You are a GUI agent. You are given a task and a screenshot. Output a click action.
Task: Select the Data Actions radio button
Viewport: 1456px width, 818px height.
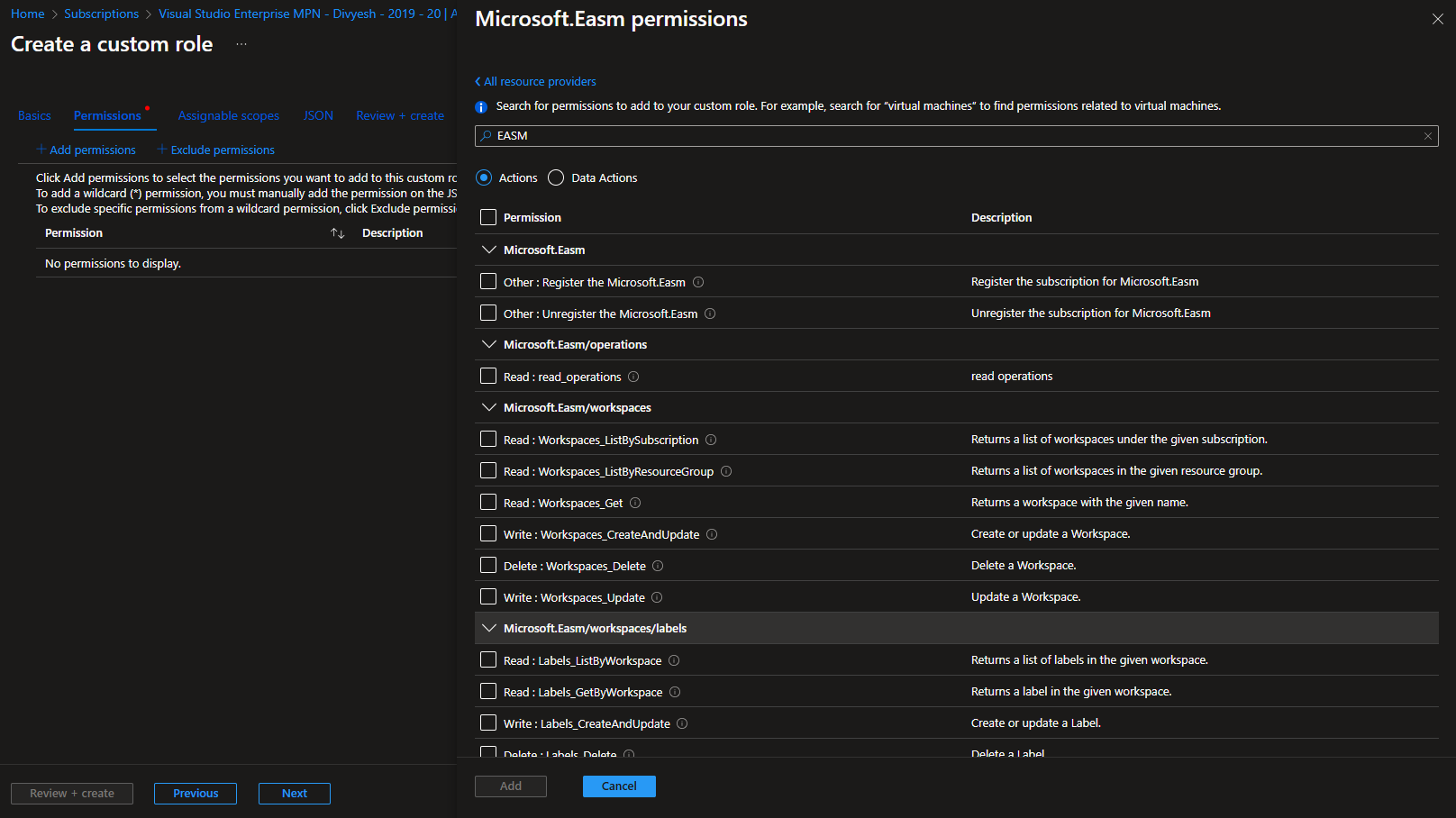pos(556,177)
